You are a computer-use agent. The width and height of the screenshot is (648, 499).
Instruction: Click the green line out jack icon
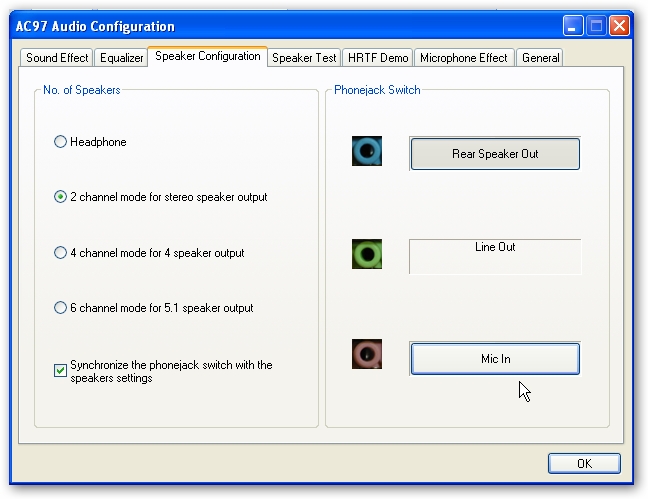[x=367, y=254]
